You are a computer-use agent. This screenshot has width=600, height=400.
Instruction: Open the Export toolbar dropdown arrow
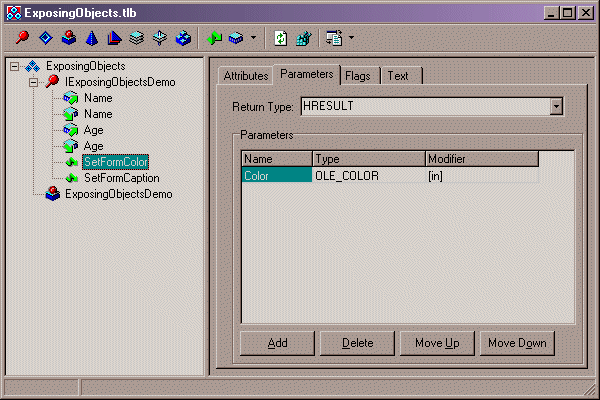point(351,39)
